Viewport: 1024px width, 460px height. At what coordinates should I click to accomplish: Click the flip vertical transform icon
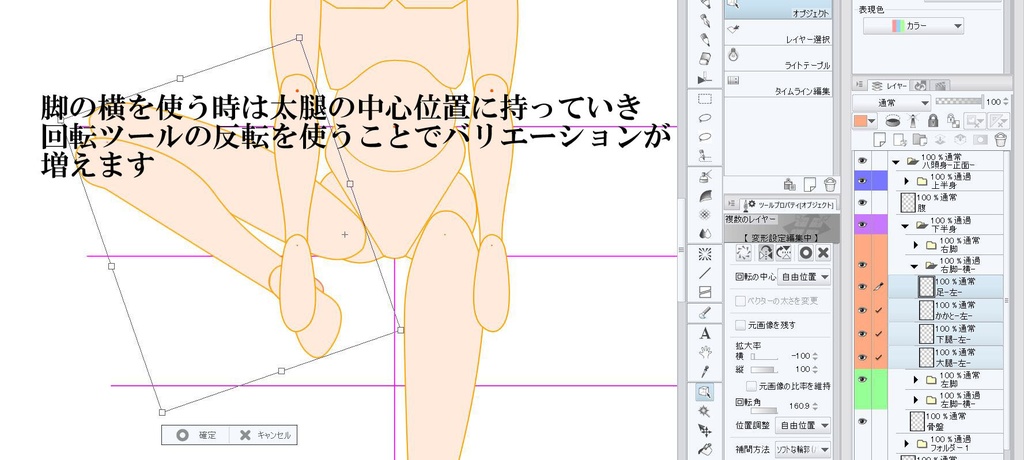click(x=784, y=253)
